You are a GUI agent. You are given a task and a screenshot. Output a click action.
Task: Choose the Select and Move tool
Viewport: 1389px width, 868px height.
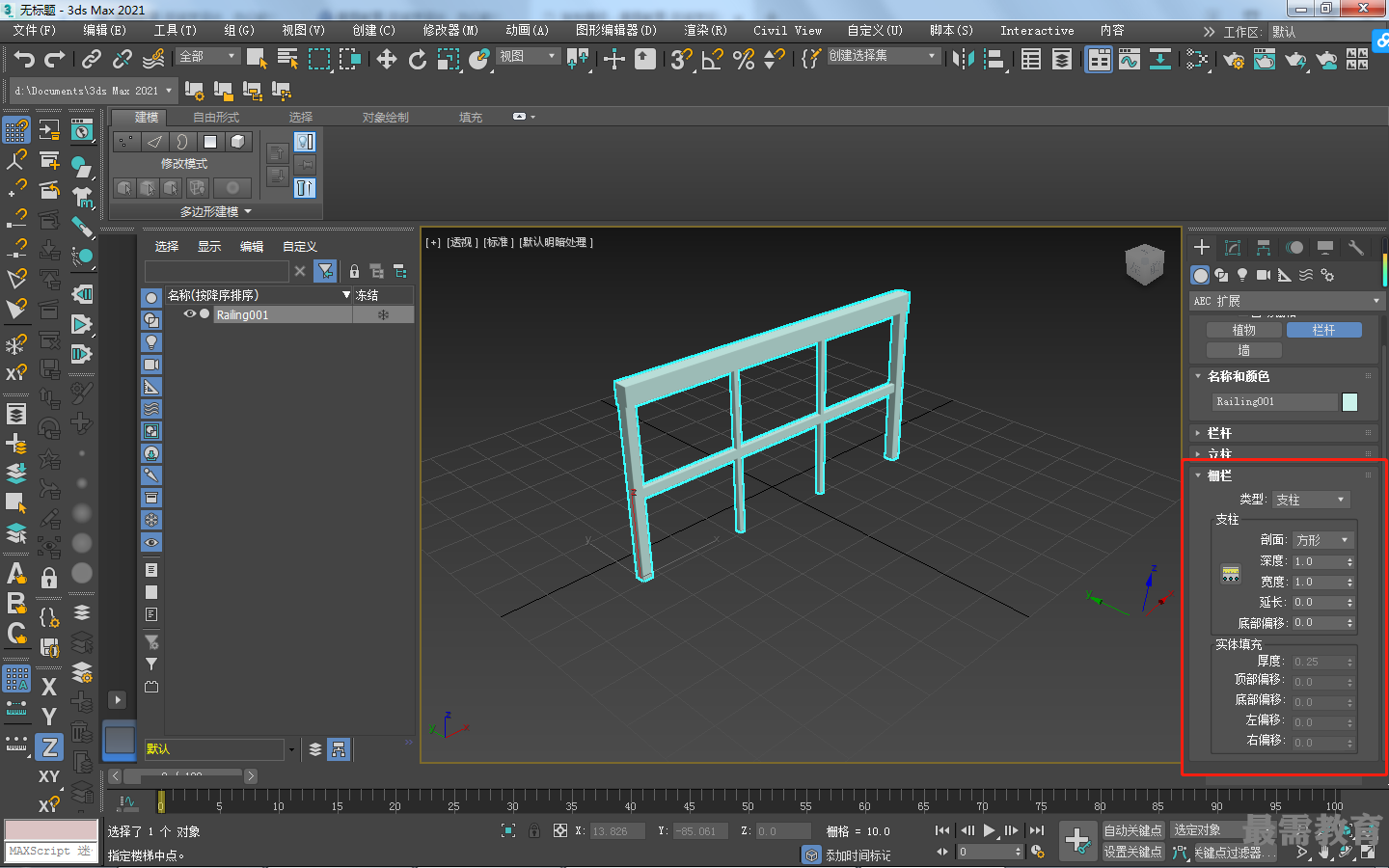click(x=387, y=60)
